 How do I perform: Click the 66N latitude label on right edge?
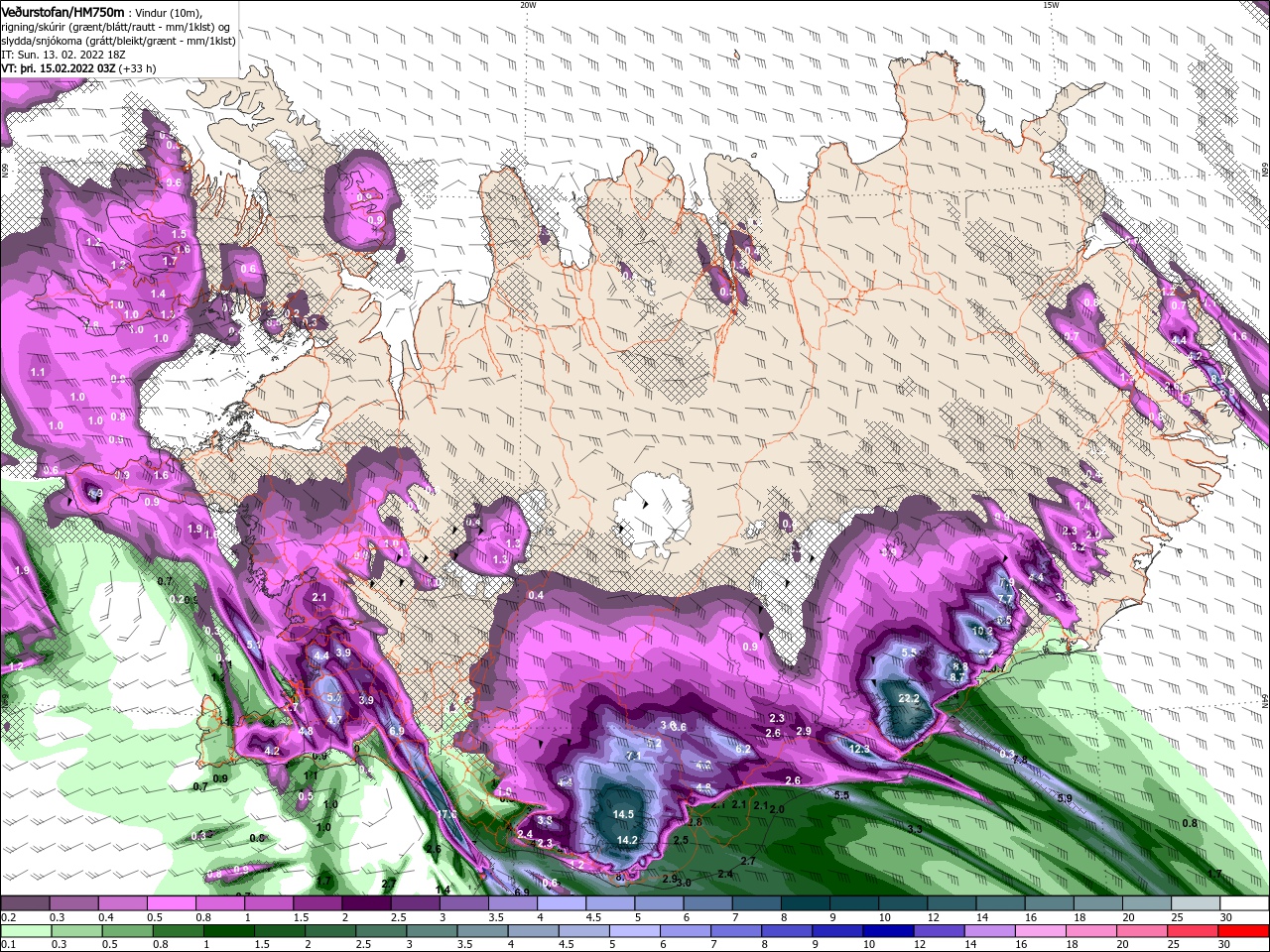(x=1265, y=172)
